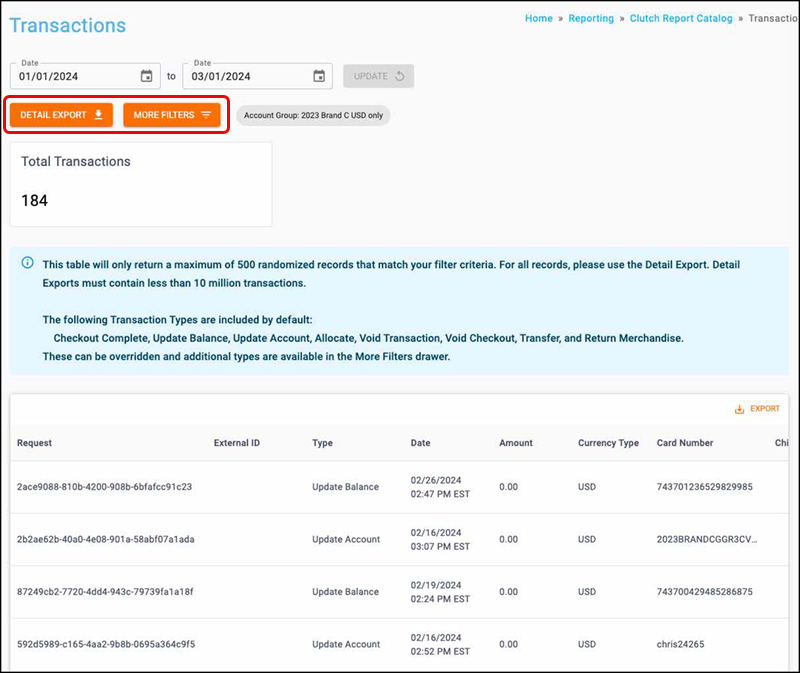The width and height of the screenshot is (800, 673).
Task: Click USD in the chris24265 row
Action: [x=587, y=644]
